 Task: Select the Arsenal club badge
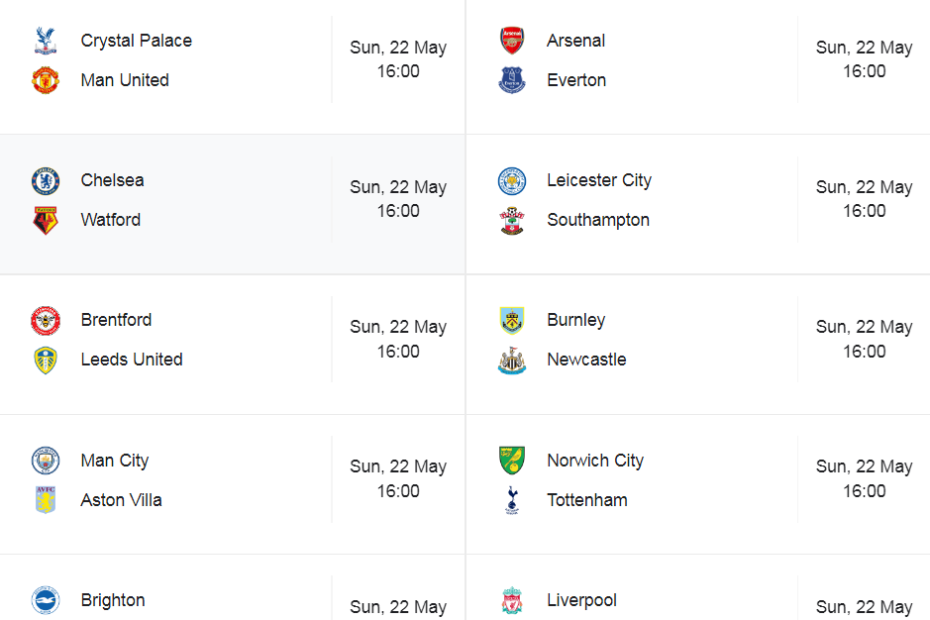(x=511, y=40)
